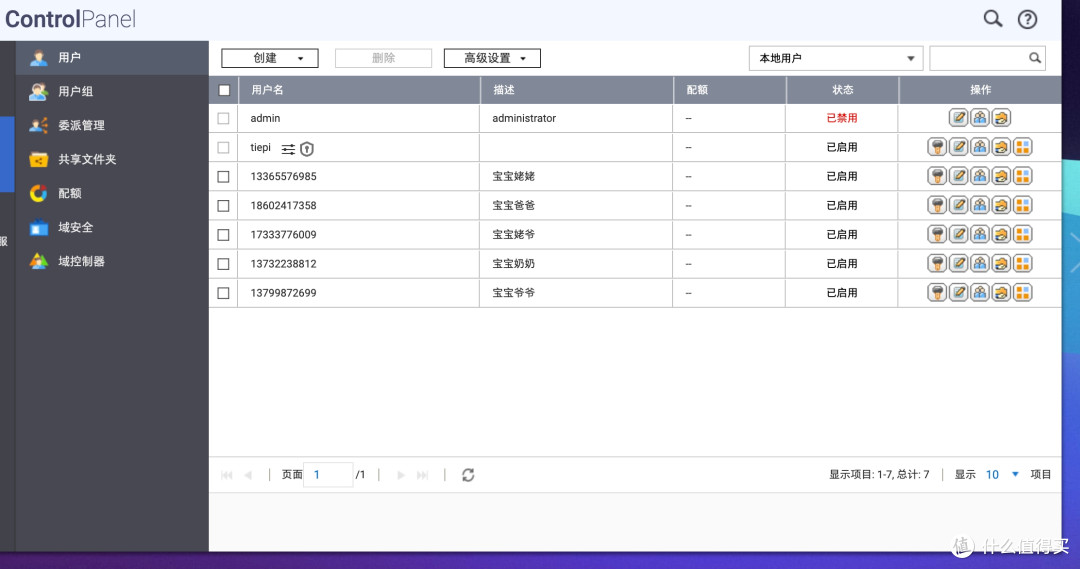Click the magnifier inside the user search field
Image resolution: width=1080 pixels, height=569 pixels.
(1035, 58)
